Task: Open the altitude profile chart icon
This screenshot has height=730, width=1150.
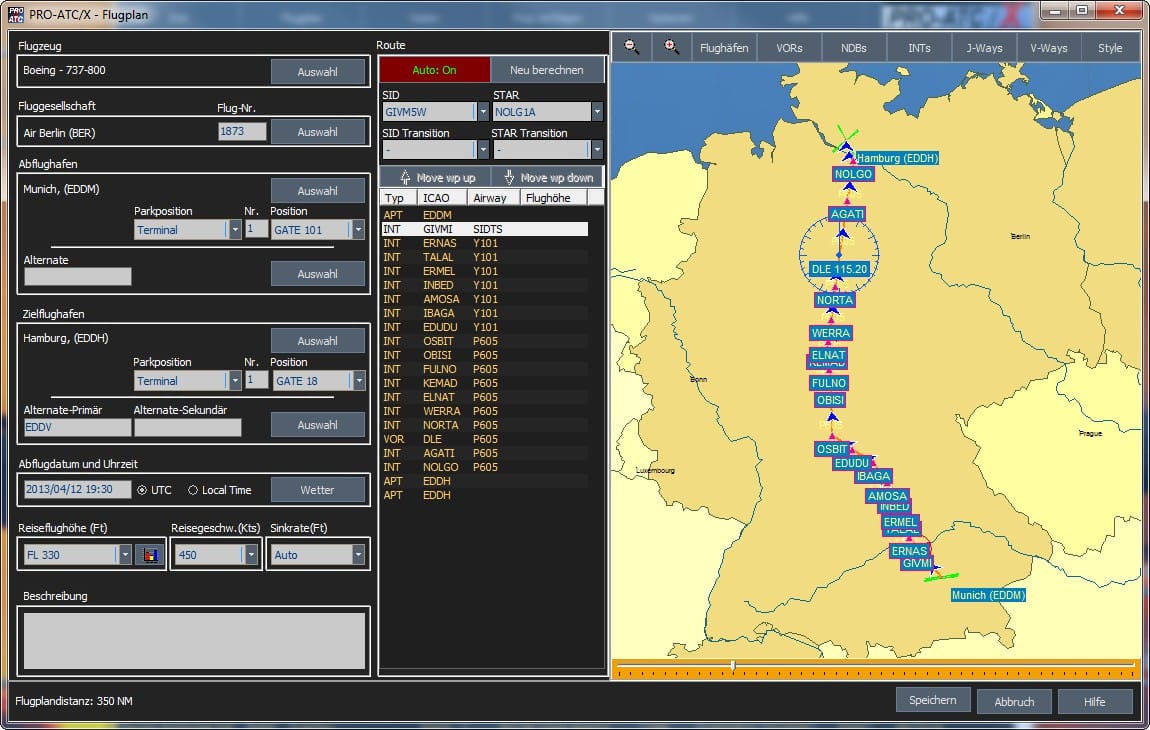Action: [x=150, y=555]
